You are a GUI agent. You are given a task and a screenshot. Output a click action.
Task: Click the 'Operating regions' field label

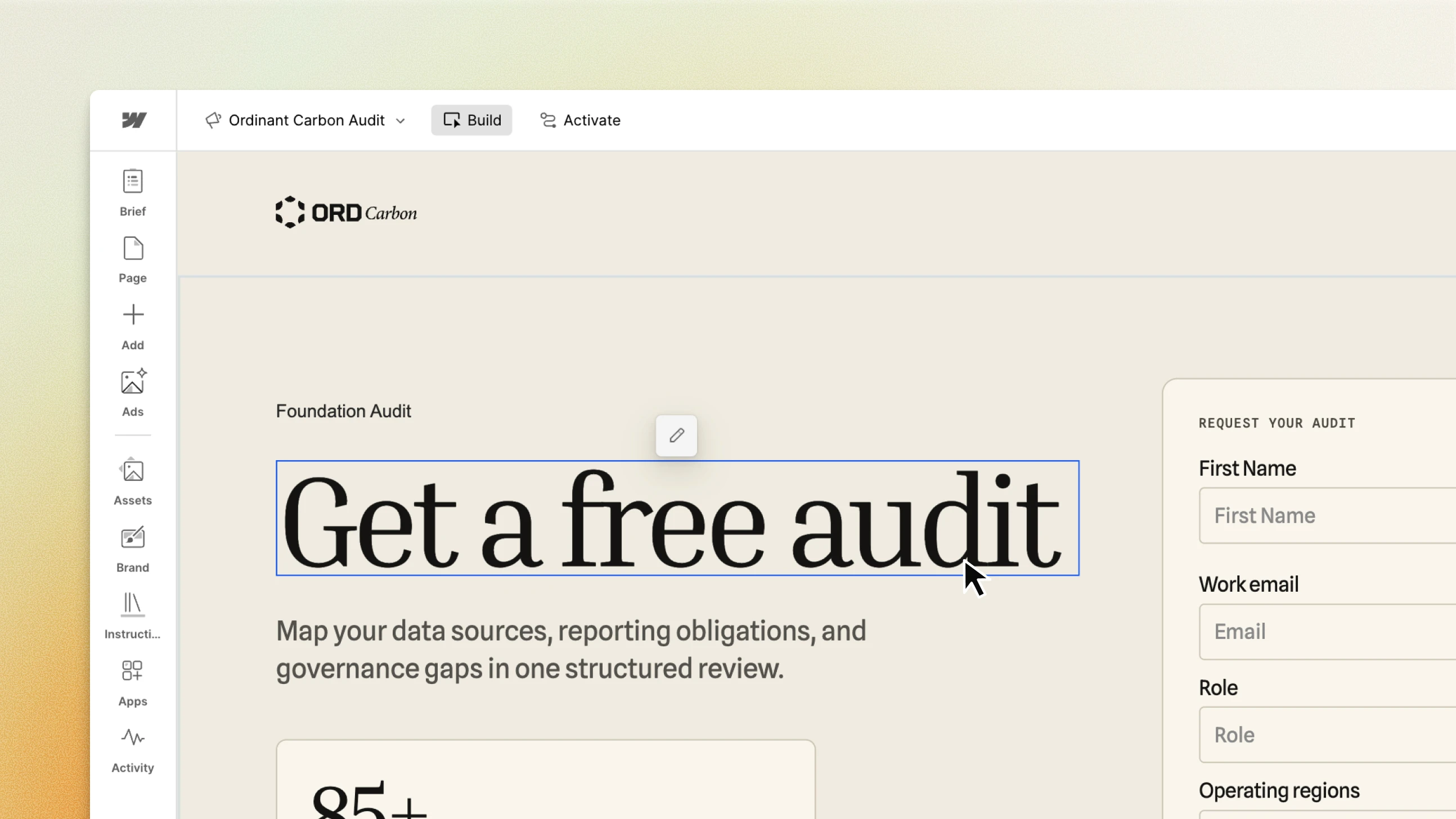pyautogui.click(x=1279, y=790)
